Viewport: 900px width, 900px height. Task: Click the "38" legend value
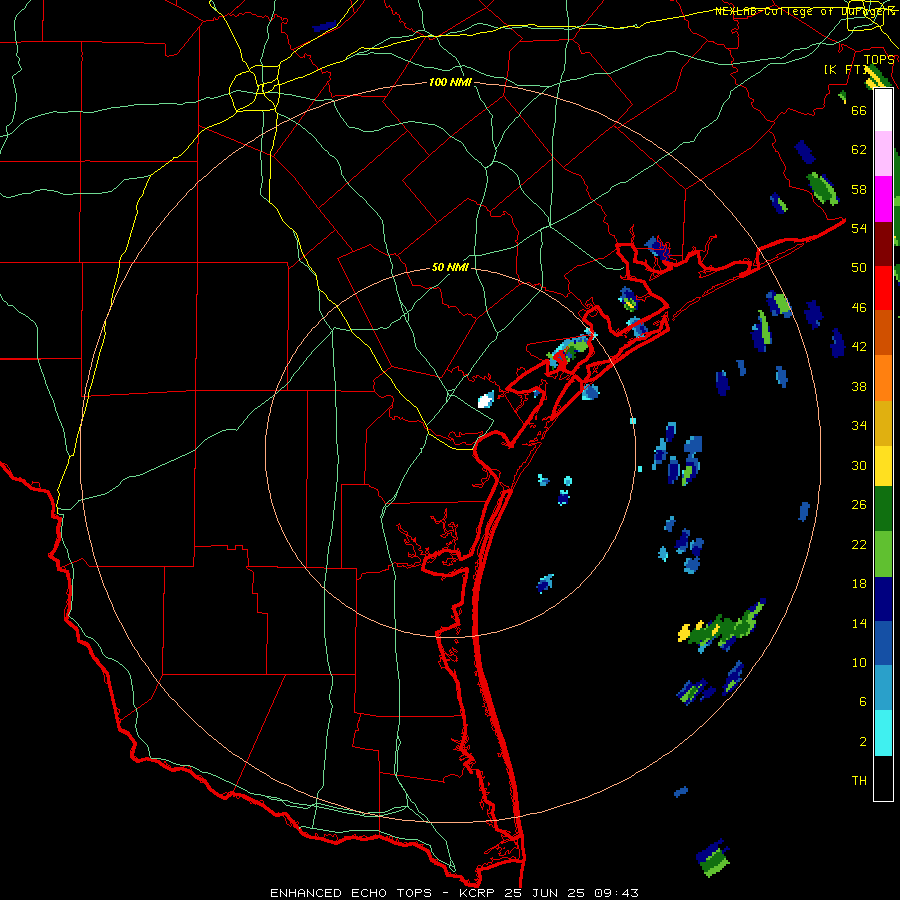coord(859,386)
